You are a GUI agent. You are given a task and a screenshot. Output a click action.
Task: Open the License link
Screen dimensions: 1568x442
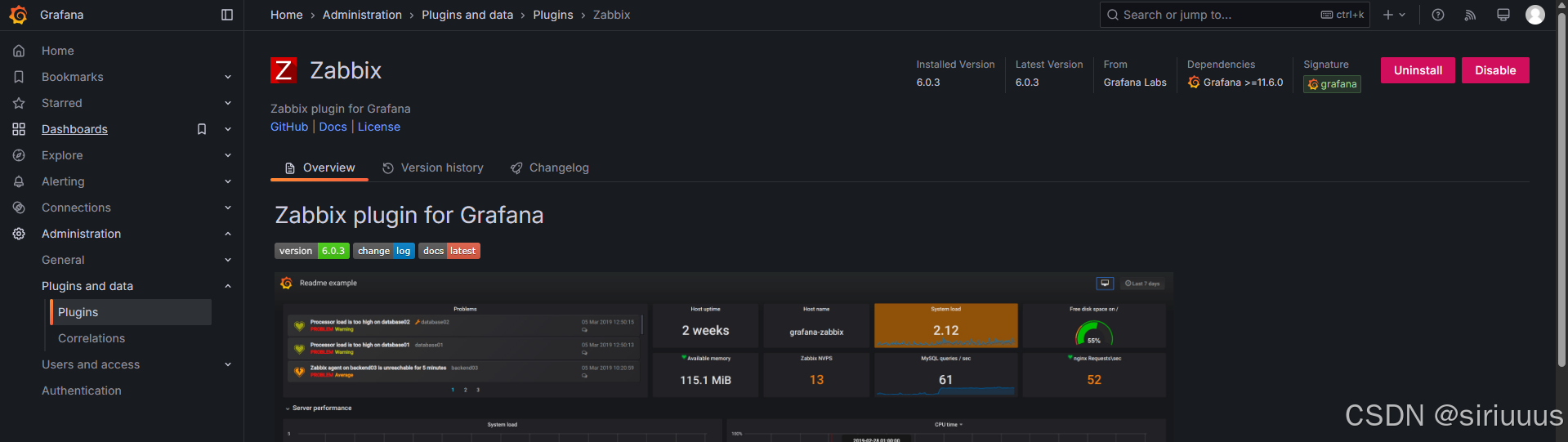(x=379, y=127)
